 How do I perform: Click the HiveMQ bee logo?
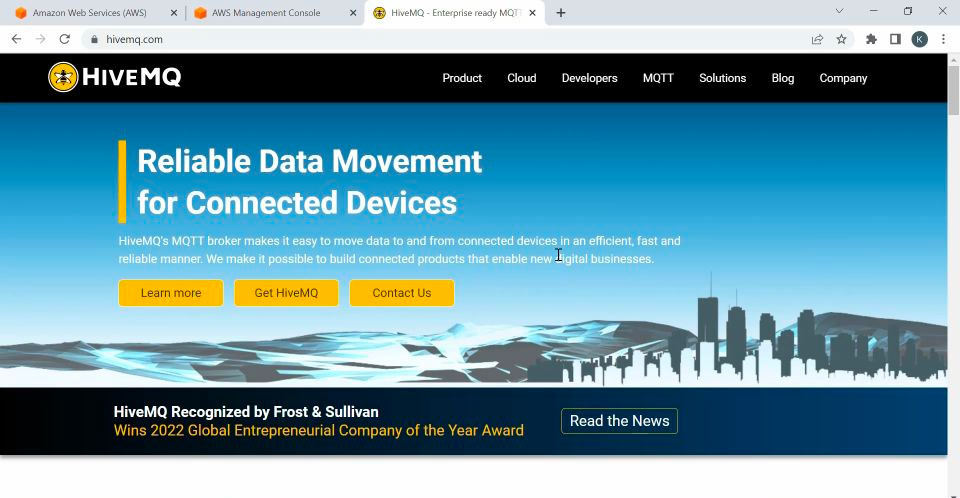click(114, 77)
